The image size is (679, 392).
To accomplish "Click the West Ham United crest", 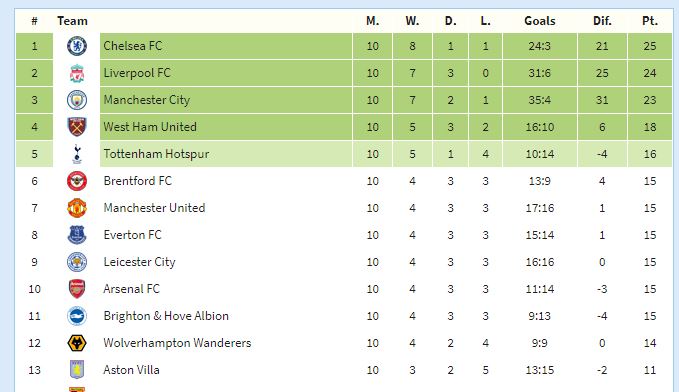I will pyautogui.click(x=77, y=127).
